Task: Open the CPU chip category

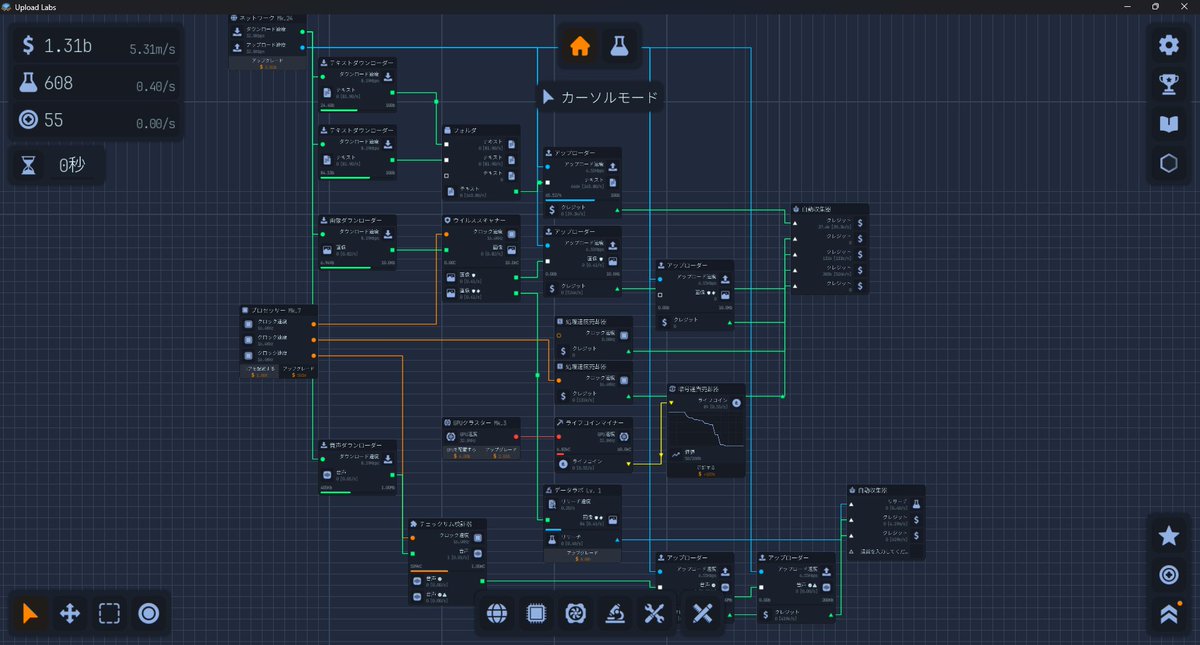Action: pyautogui.click(x=536, y=614)
